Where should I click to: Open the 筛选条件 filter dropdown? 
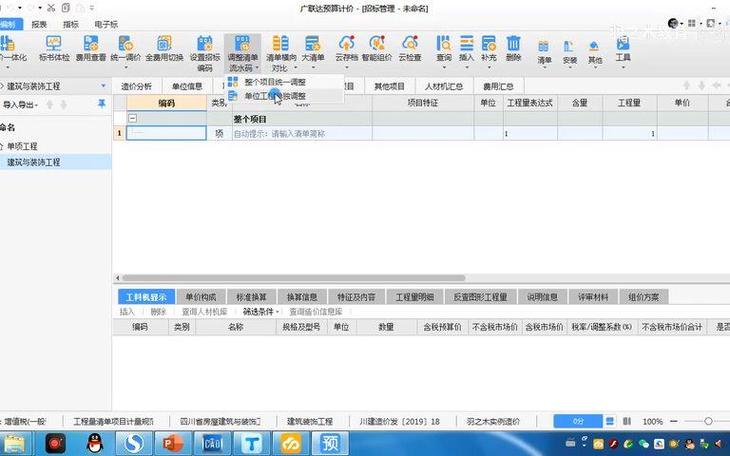(260, 312)
